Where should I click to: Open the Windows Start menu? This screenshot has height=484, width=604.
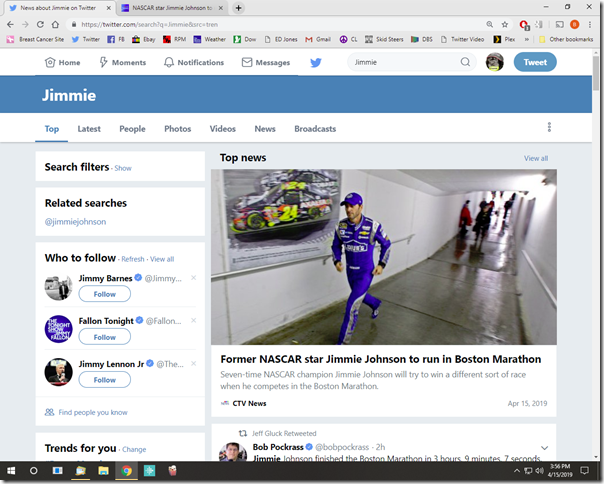pyautogui.click(x=11, y=471)
